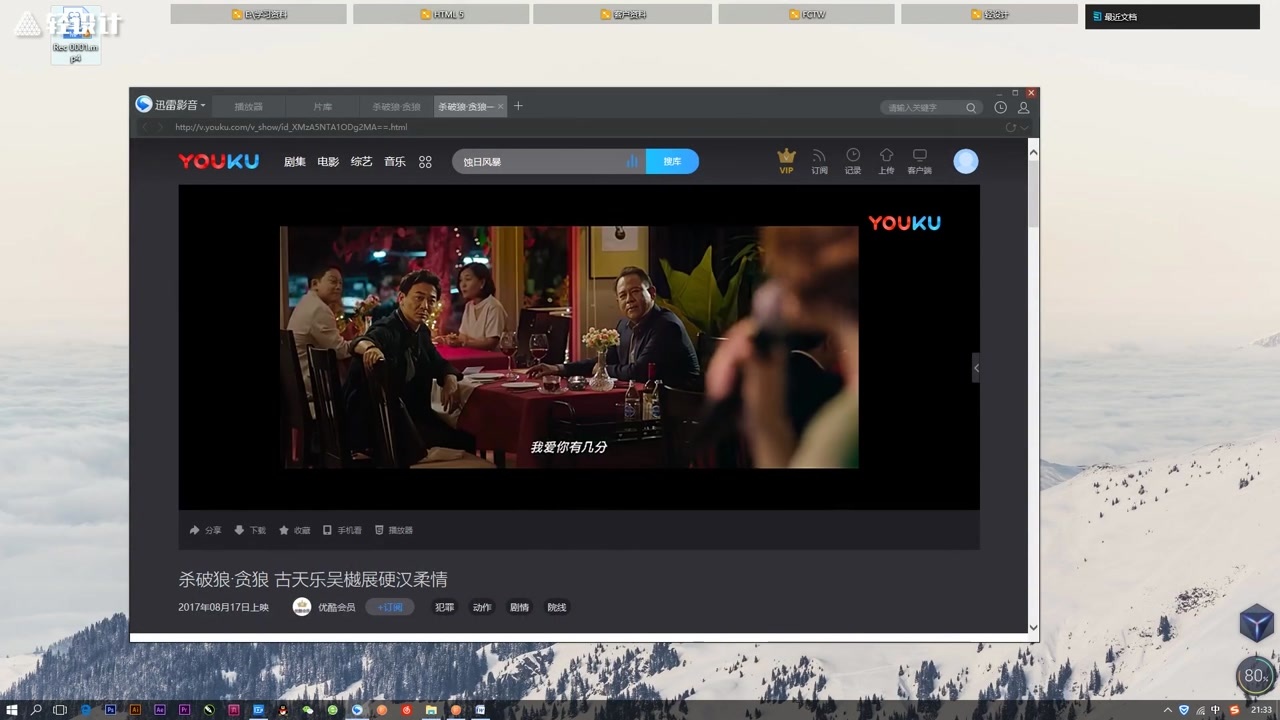The image size is (1280, 720).
Task: Open the 剧集 category
Action: click(x=295, y=162)
